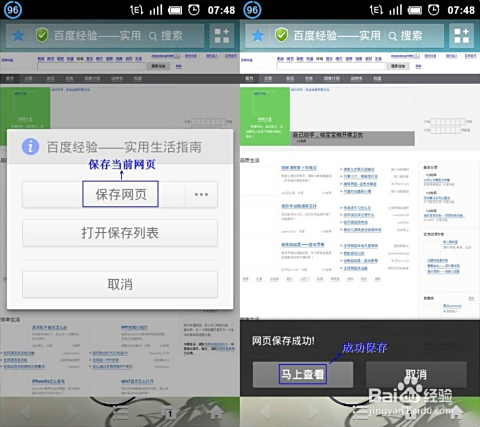The width and height of the screenshot is (480, 427).
Task: Click green banner image in right webpage
Action: [x=265, y=116]
